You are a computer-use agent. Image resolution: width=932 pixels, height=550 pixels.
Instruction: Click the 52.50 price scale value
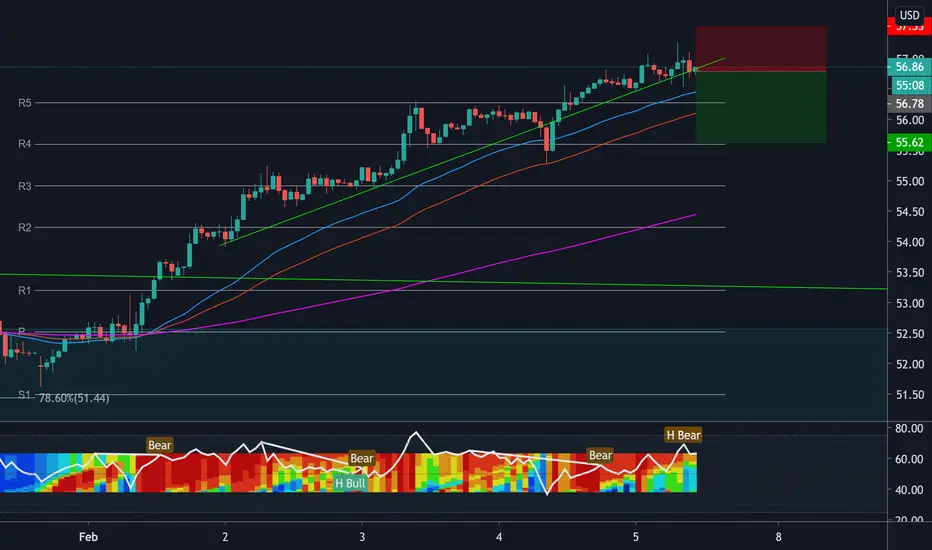(909, 334)
